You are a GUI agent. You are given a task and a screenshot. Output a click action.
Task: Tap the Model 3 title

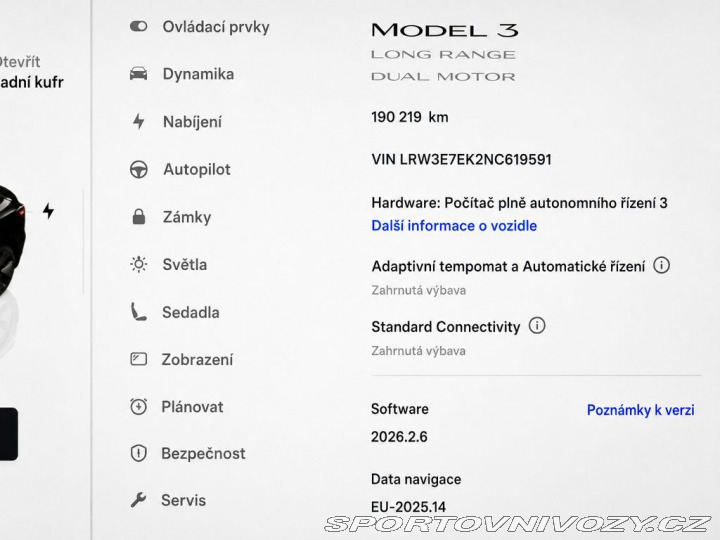pos(444,30)
